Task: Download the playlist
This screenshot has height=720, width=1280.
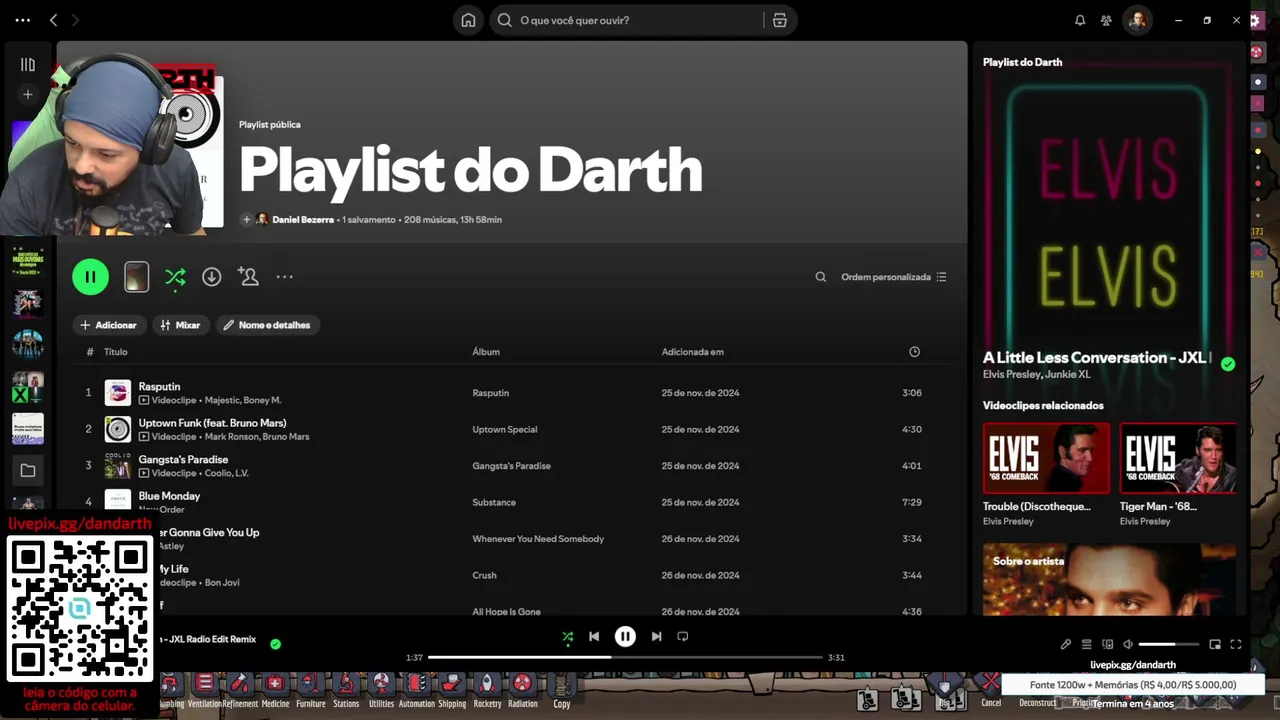Action: (x=211, y=277)
